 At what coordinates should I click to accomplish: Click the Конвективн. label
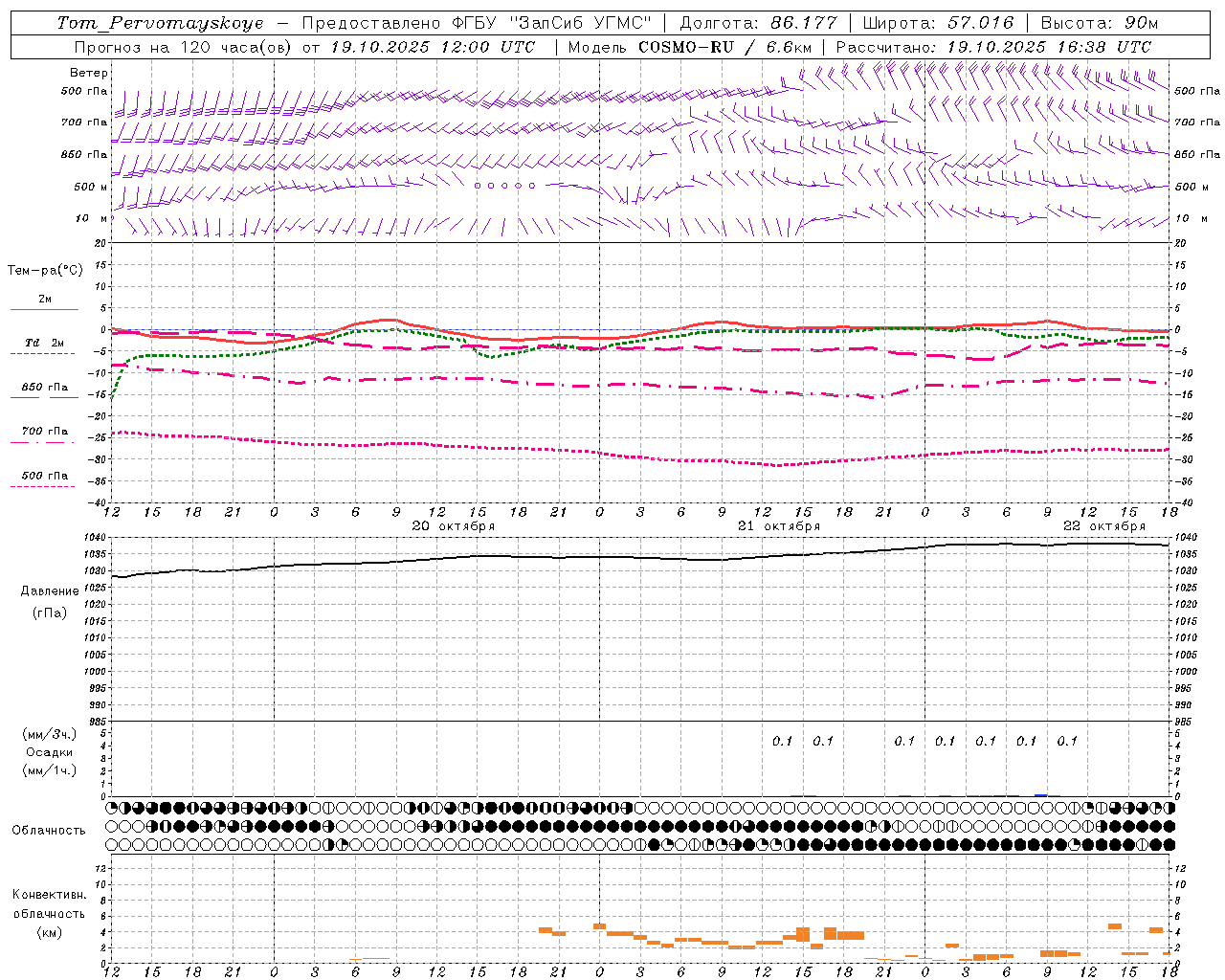pos(49,895)
